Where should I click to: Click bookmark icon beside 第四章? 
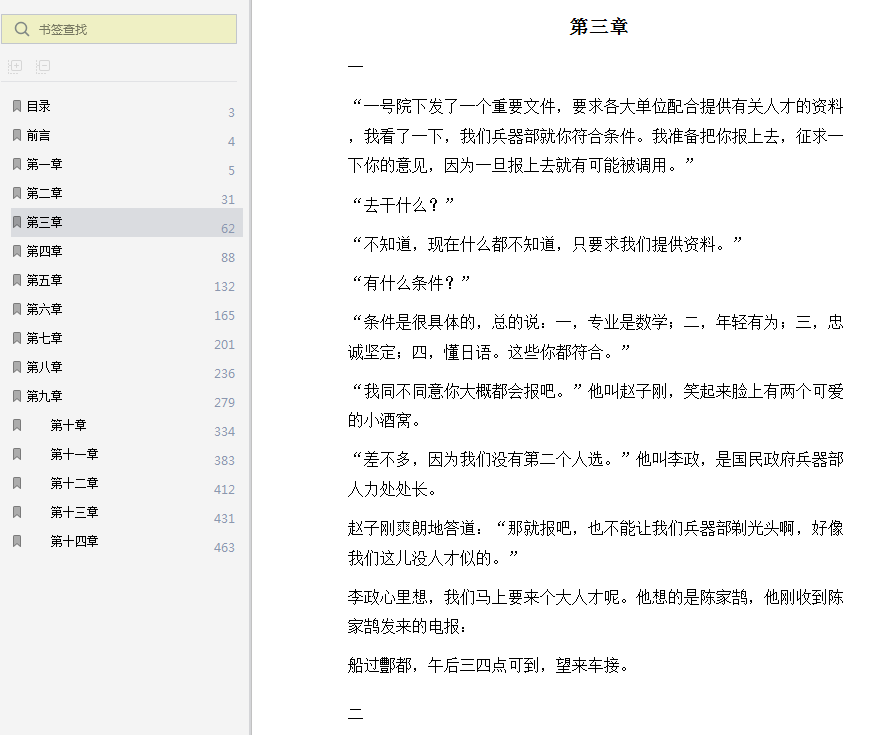coord(17,251)
